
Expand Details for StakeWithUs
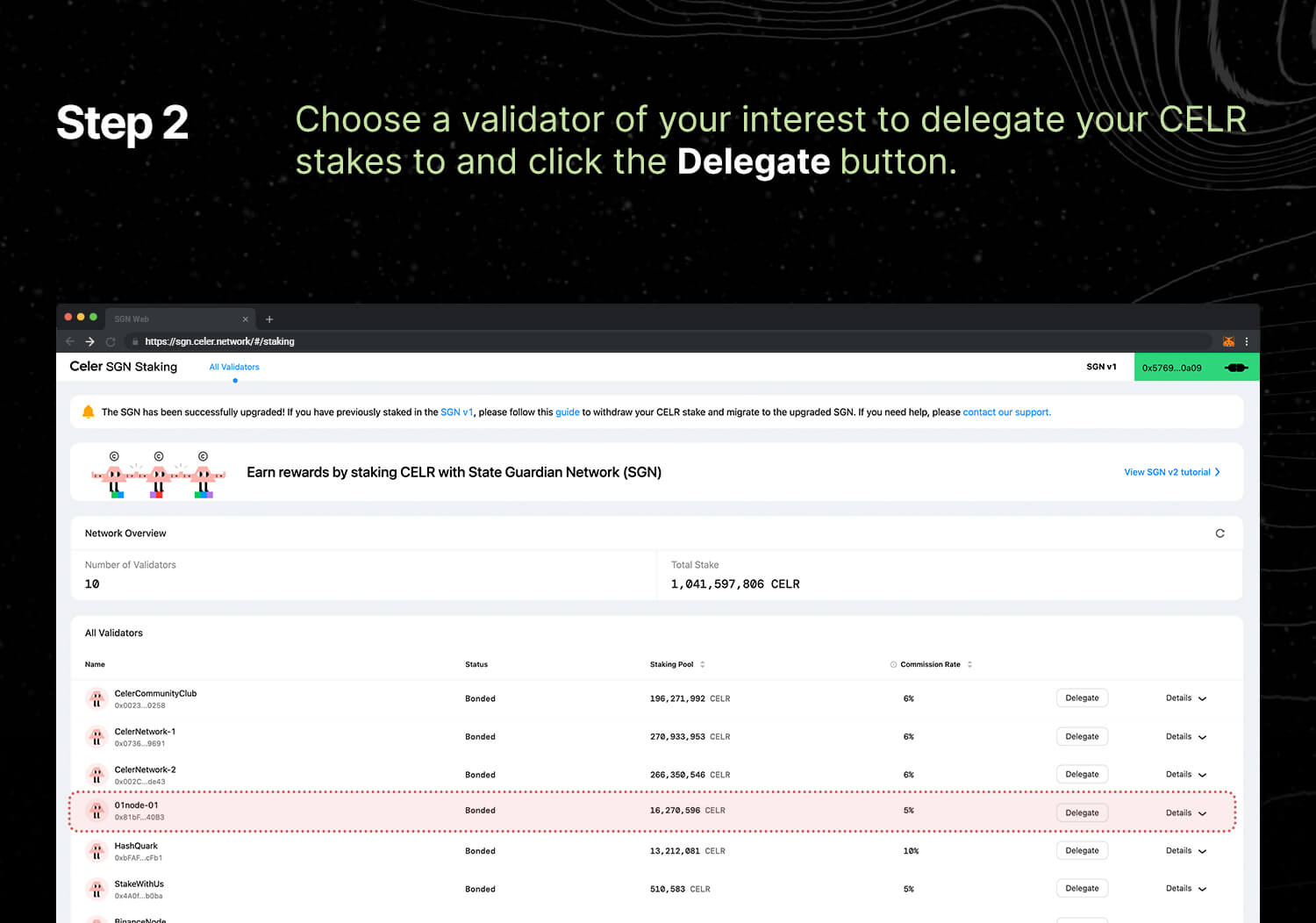click(x=1186, y=889)
